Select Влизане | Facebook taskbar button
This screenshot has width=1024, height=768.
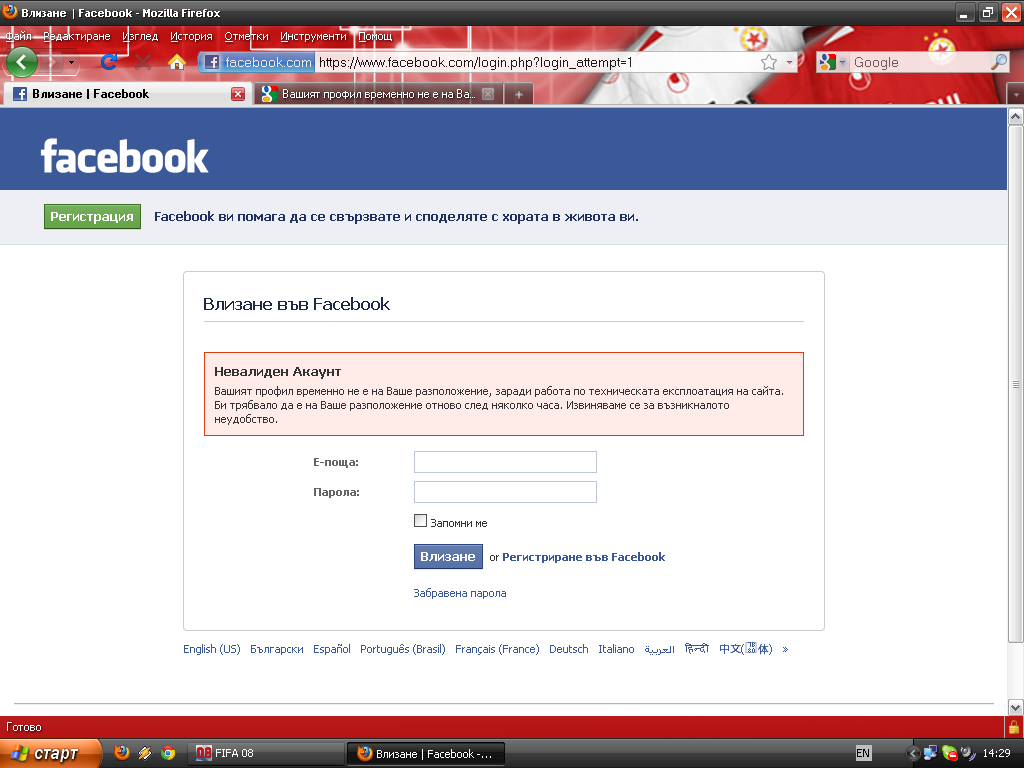click(x=425, y=753)
